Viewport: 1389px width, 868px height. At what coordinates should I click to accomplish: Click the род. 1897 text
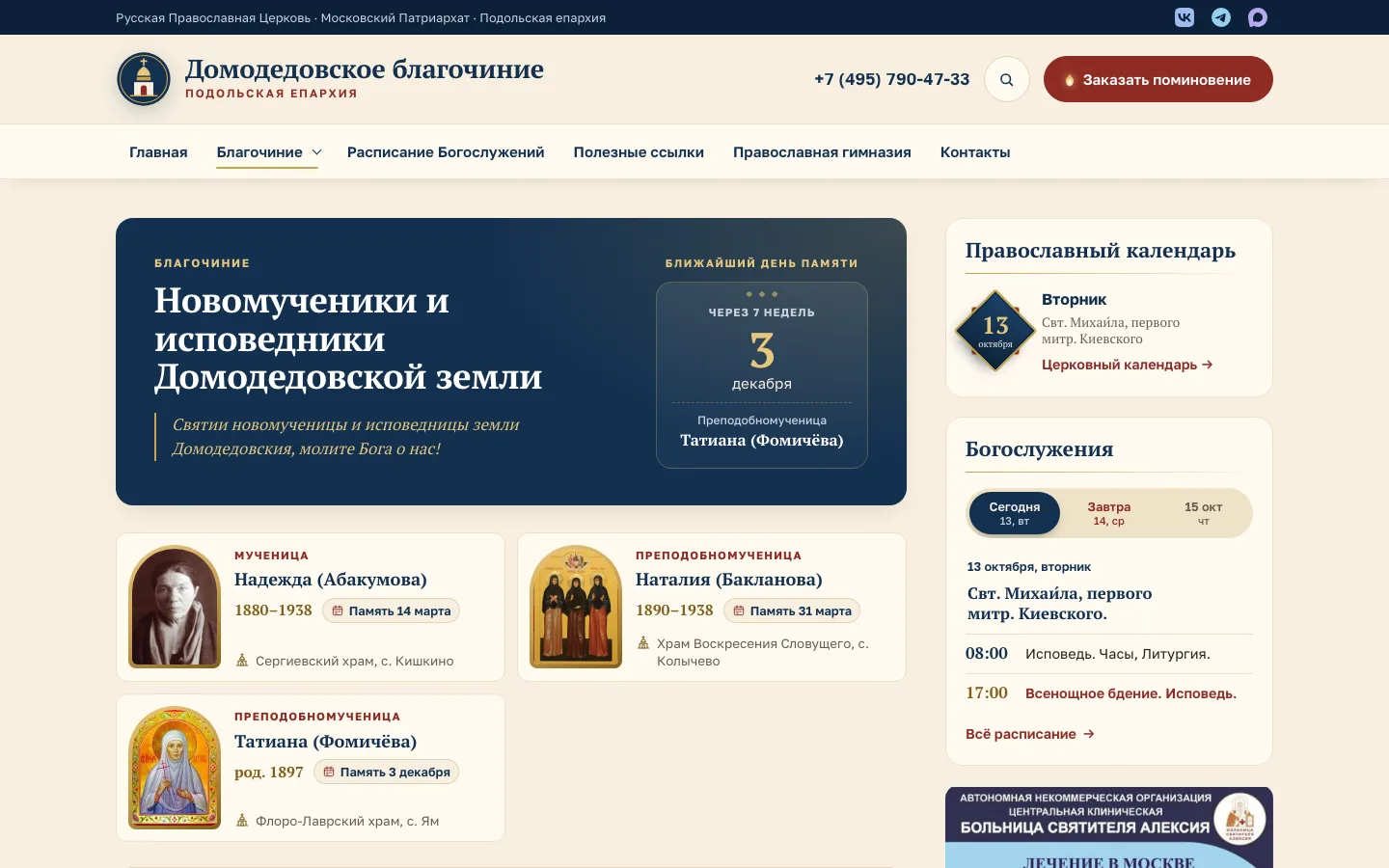tap(269, 773)
